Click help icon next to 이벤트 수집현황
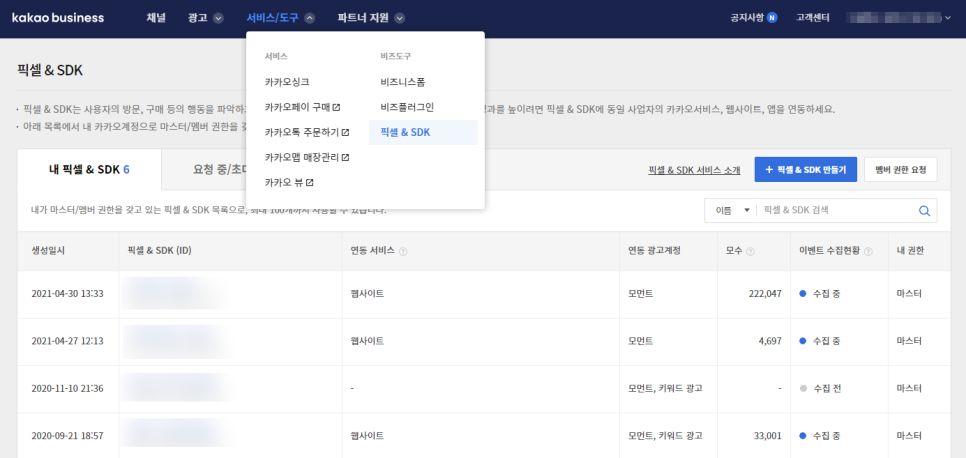The width and height of the screenshot is (966, 458). pos(869,251)
